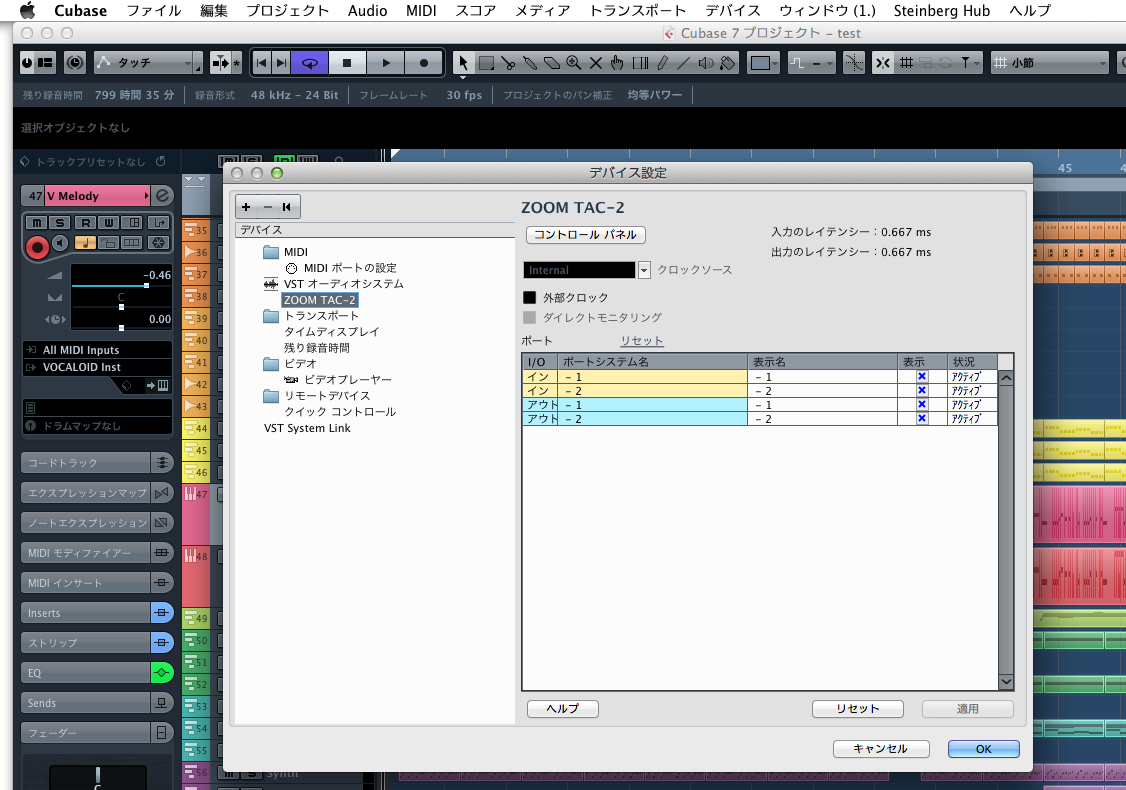Open the タッチ automation mode dropdown
The height and width of the screenshot is (790, 1126).
point(149,63)
